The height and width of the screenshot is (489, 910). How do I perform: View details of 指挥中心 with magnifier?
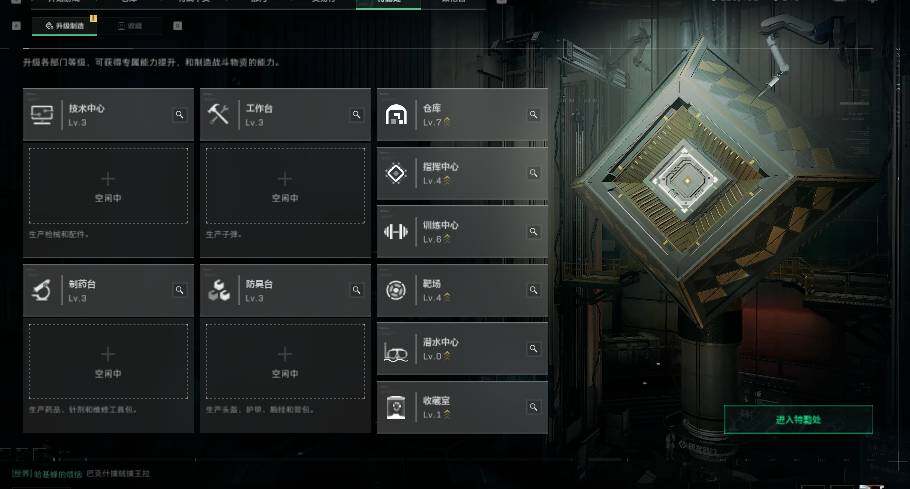coord(533,173)
